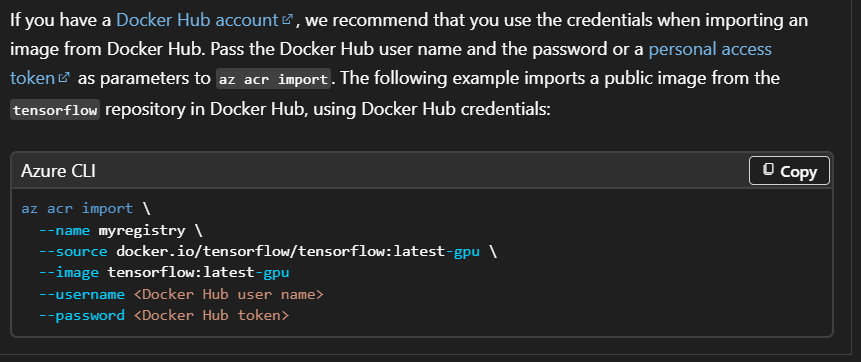The width and height of the screenshot is (861, 362).
Task: Click 'docker.io/tensorflow/tensorflow:latest' source value
Action: click(280, 252)
